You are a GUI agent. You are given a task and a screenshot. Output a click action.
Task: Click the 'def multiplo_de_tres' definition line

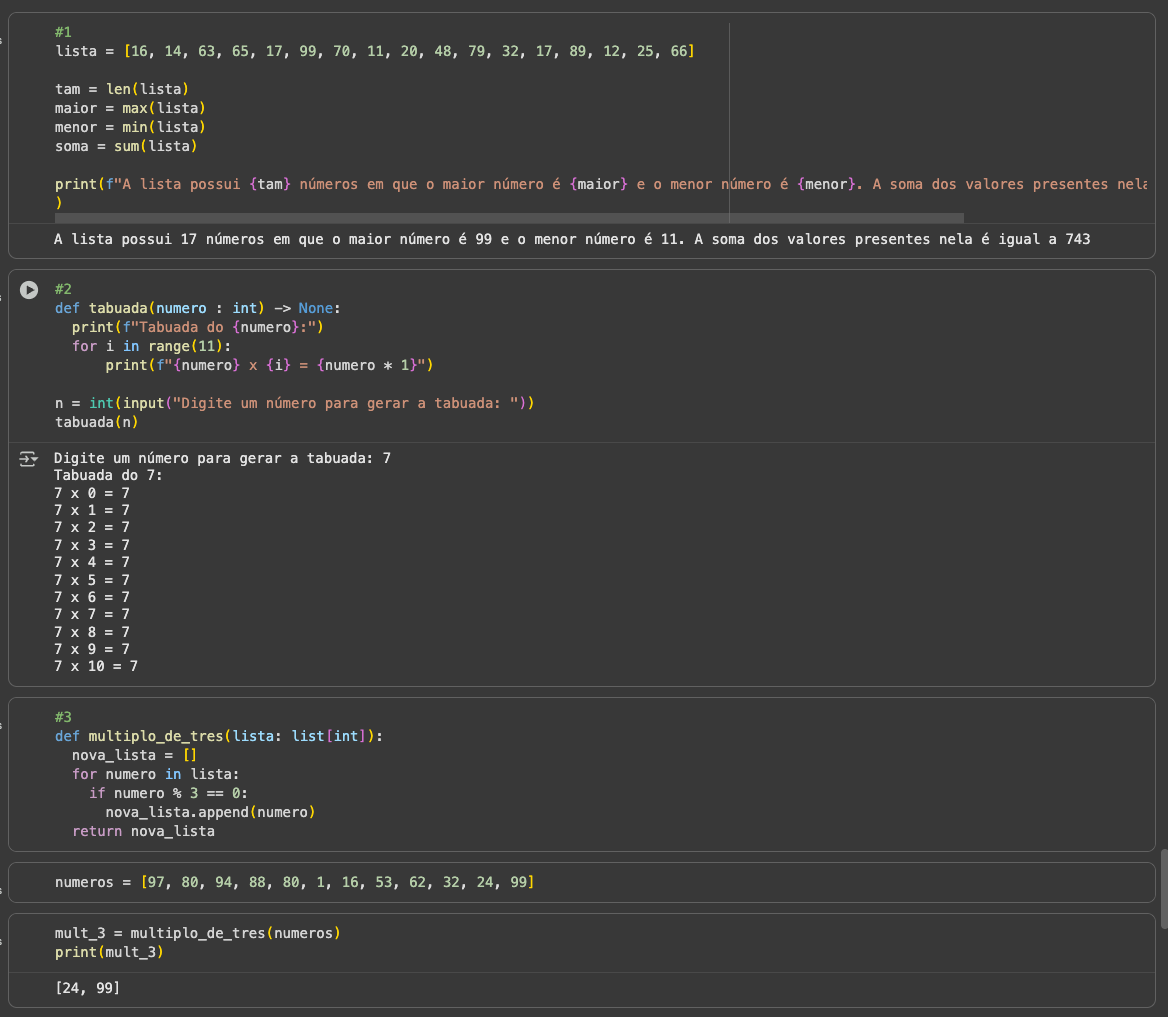219,736
